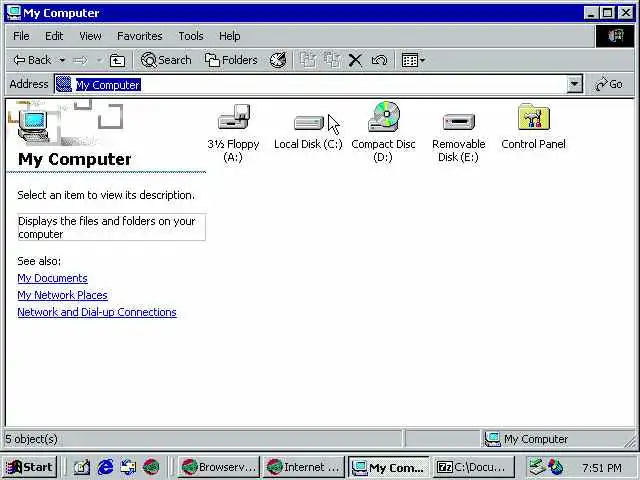Open Network and Dial-up Connections link
This screenshot has width=640, height=480.
click(x=97, y=312)
